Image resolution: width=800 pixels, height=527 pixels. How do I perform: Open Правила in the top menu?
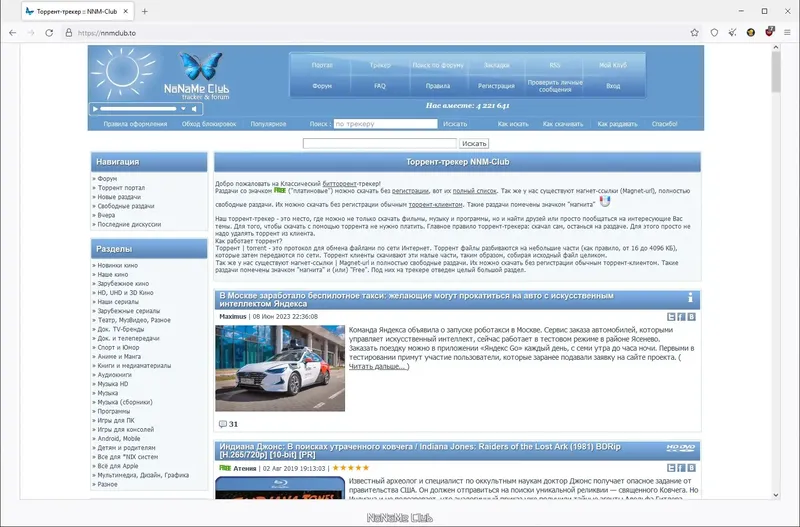(438, 86)
